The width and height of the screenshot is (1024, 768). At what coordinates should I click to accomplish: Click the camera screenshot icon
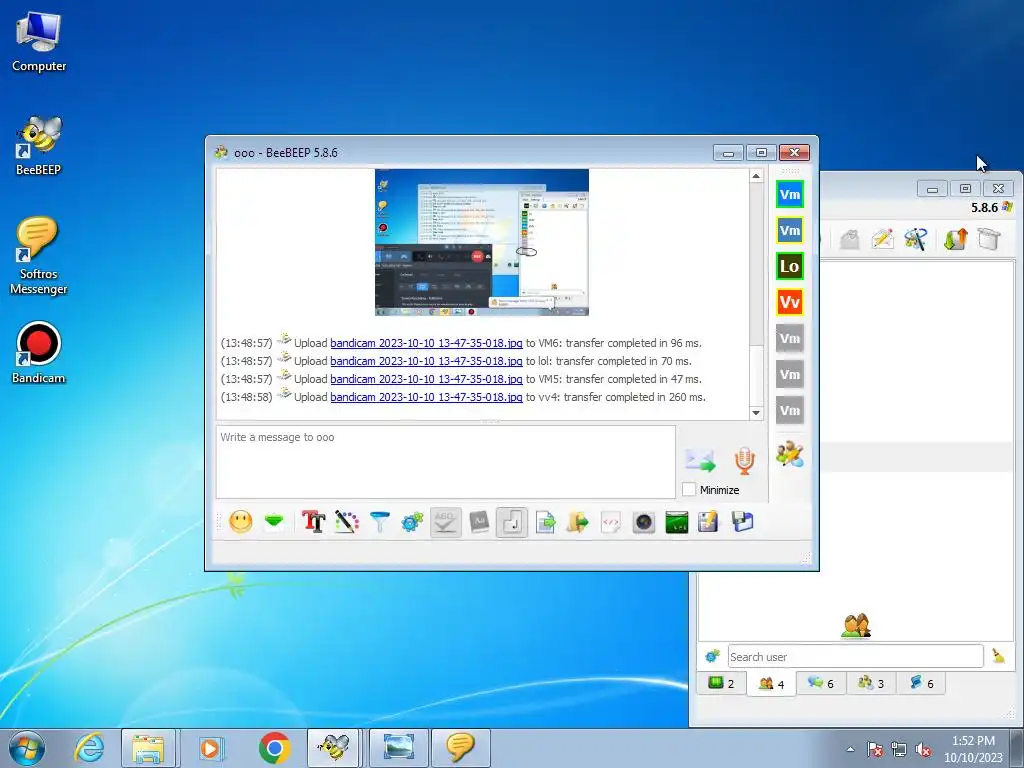[x=644, y=522]
